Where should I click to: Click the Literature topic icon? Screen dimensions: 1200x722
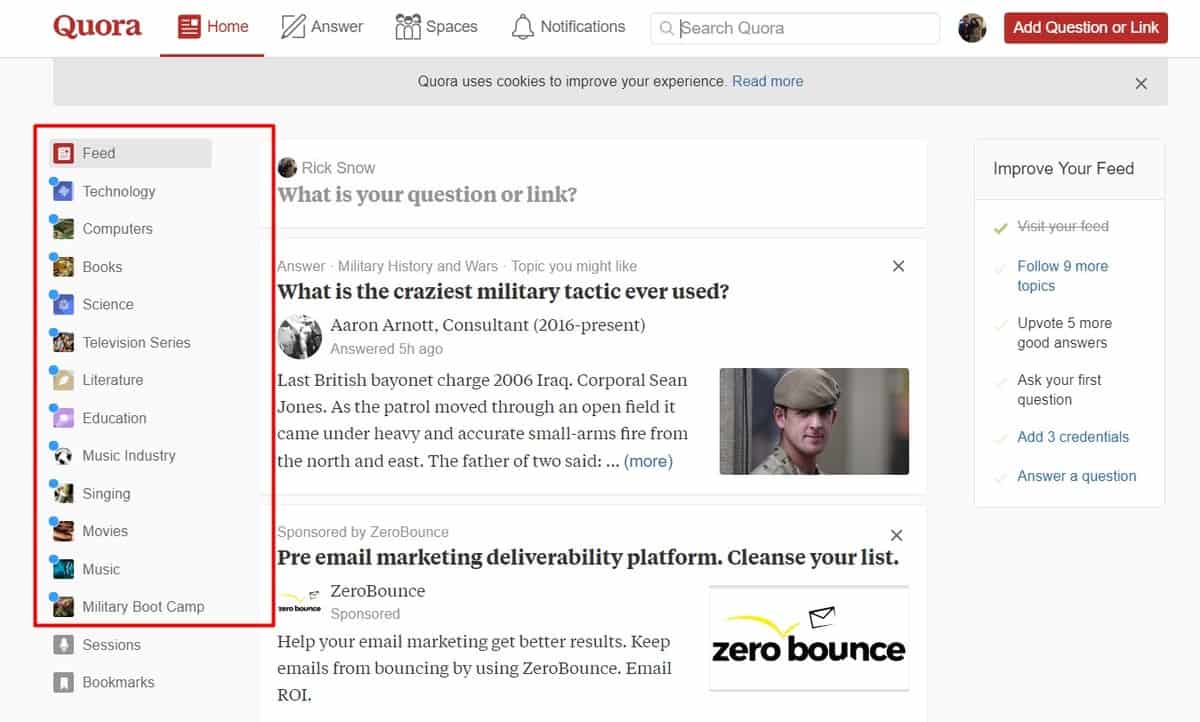point(64,380)
